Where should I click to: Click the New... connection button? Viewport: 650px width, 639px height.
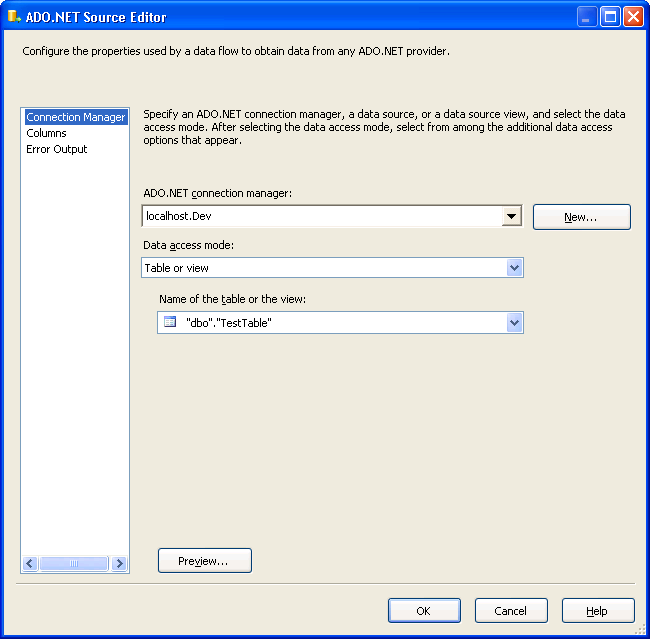(x=582, y=217)
